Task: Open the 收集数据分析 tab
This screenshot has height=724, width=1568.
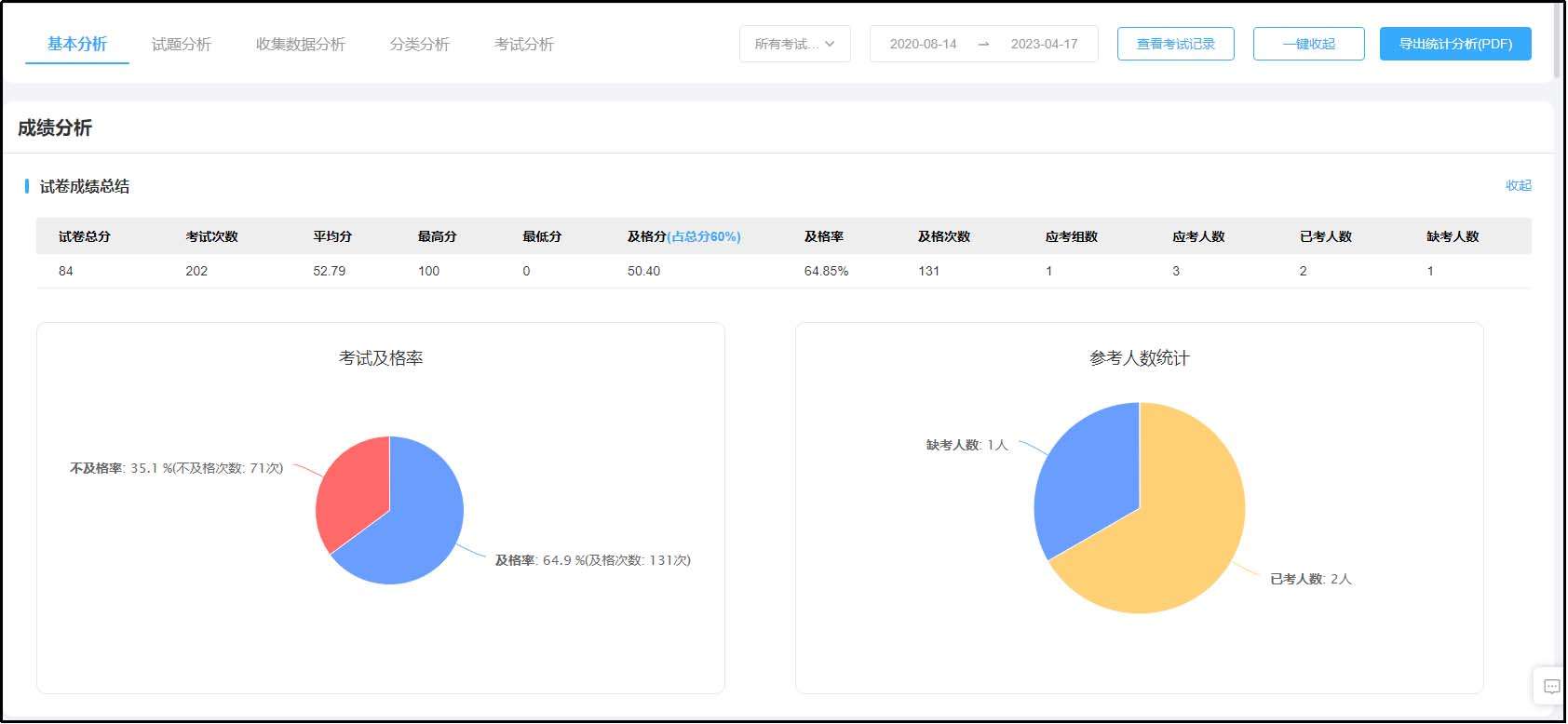Action: point(300,44)
